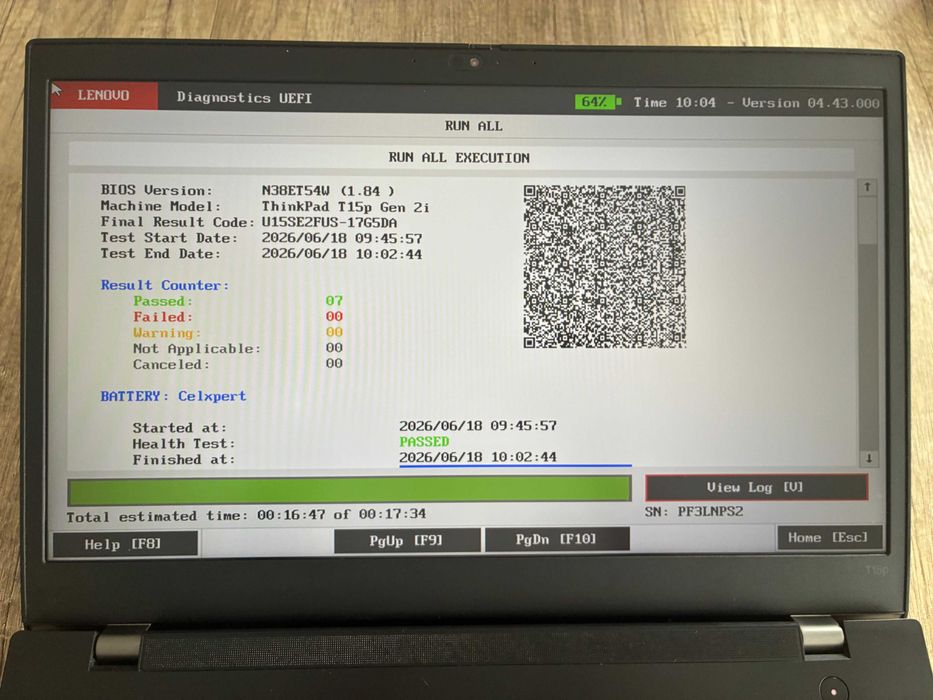Click the Canceled count 00
Screen dimensions: 933x700
pyautogui.click(x=334, y=363)
